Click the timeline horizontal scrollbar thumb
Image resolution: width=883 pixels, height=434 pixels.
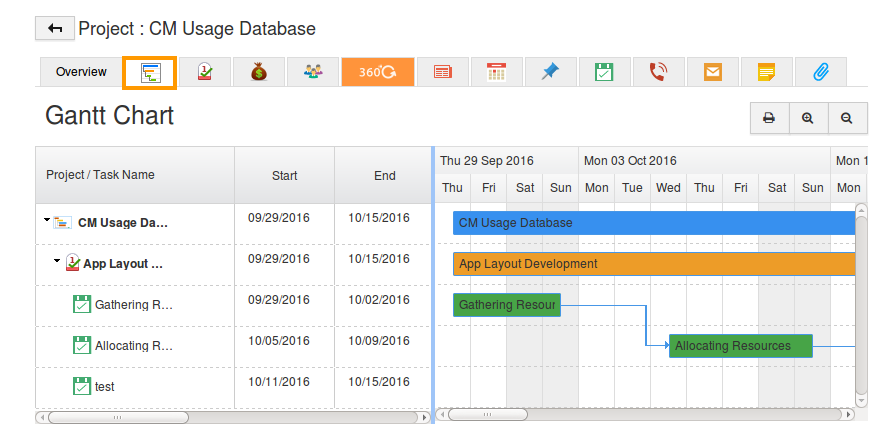(488, 415)
